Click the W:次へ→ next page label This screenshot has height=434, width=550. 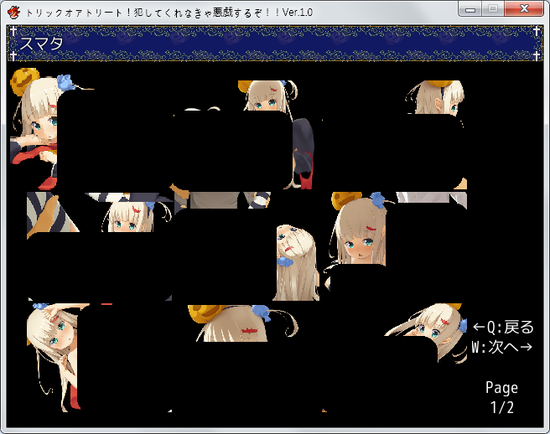(x=502, y=347)
